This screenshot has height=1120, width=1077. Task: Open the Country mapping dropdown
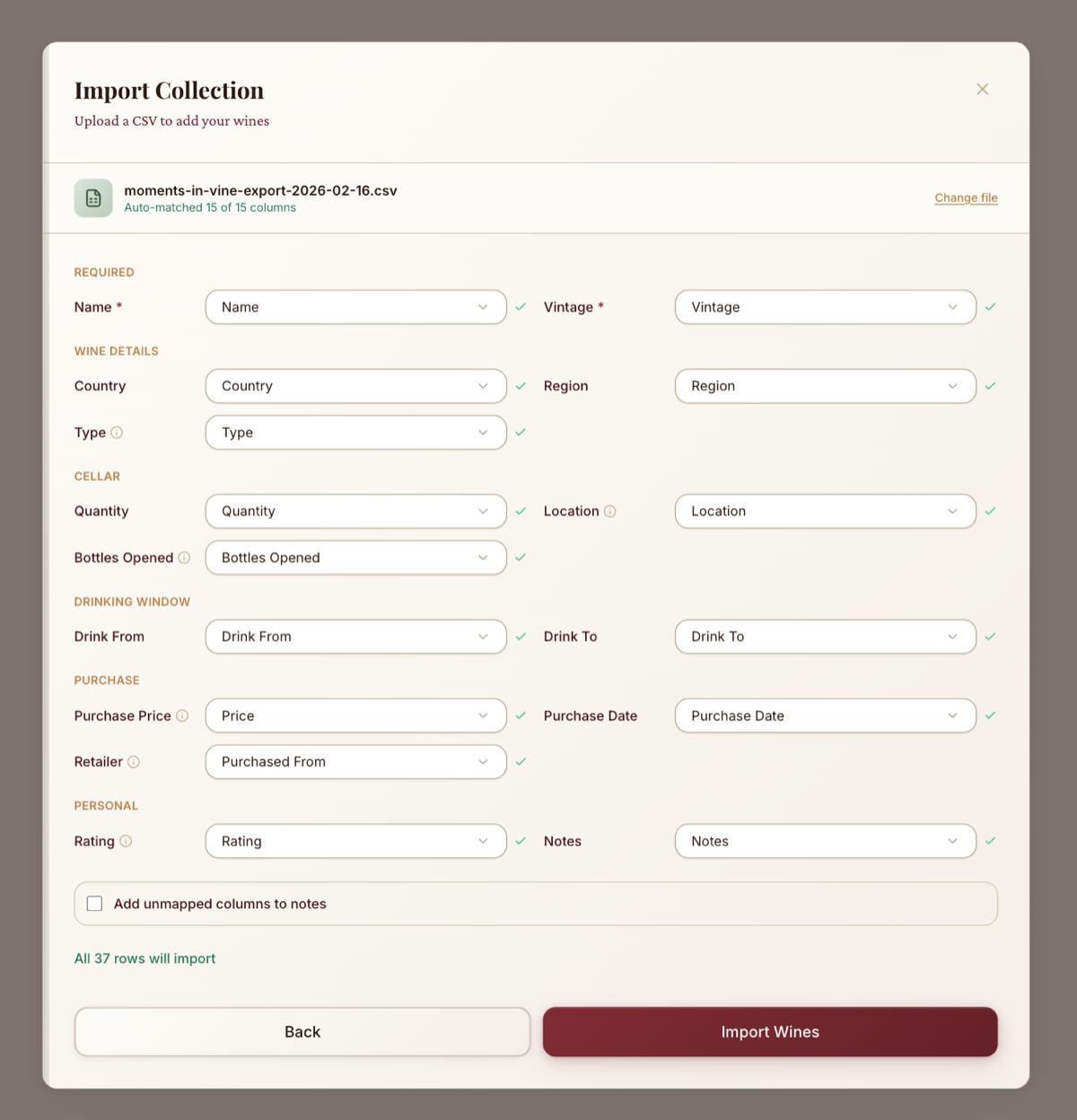coord(355,386)
